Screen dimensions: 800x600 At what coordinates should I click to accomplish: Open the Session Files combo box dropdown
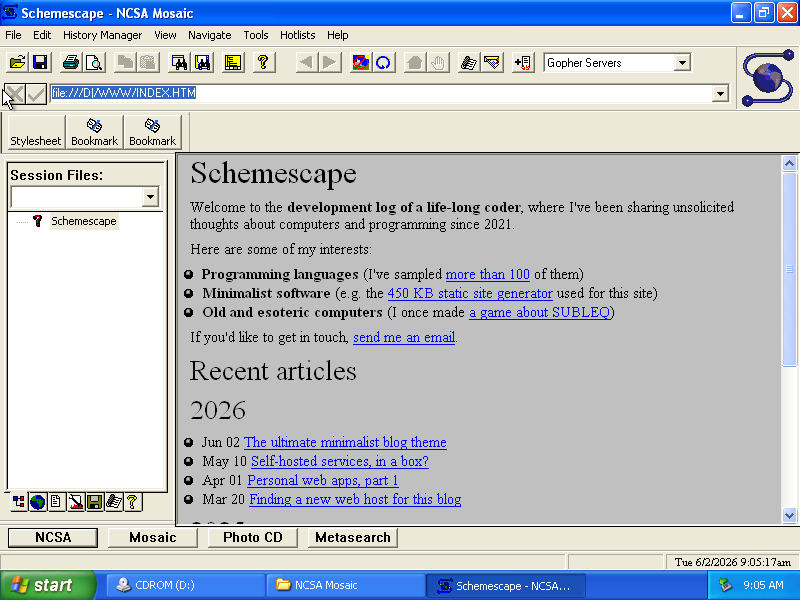click(150, 197)
